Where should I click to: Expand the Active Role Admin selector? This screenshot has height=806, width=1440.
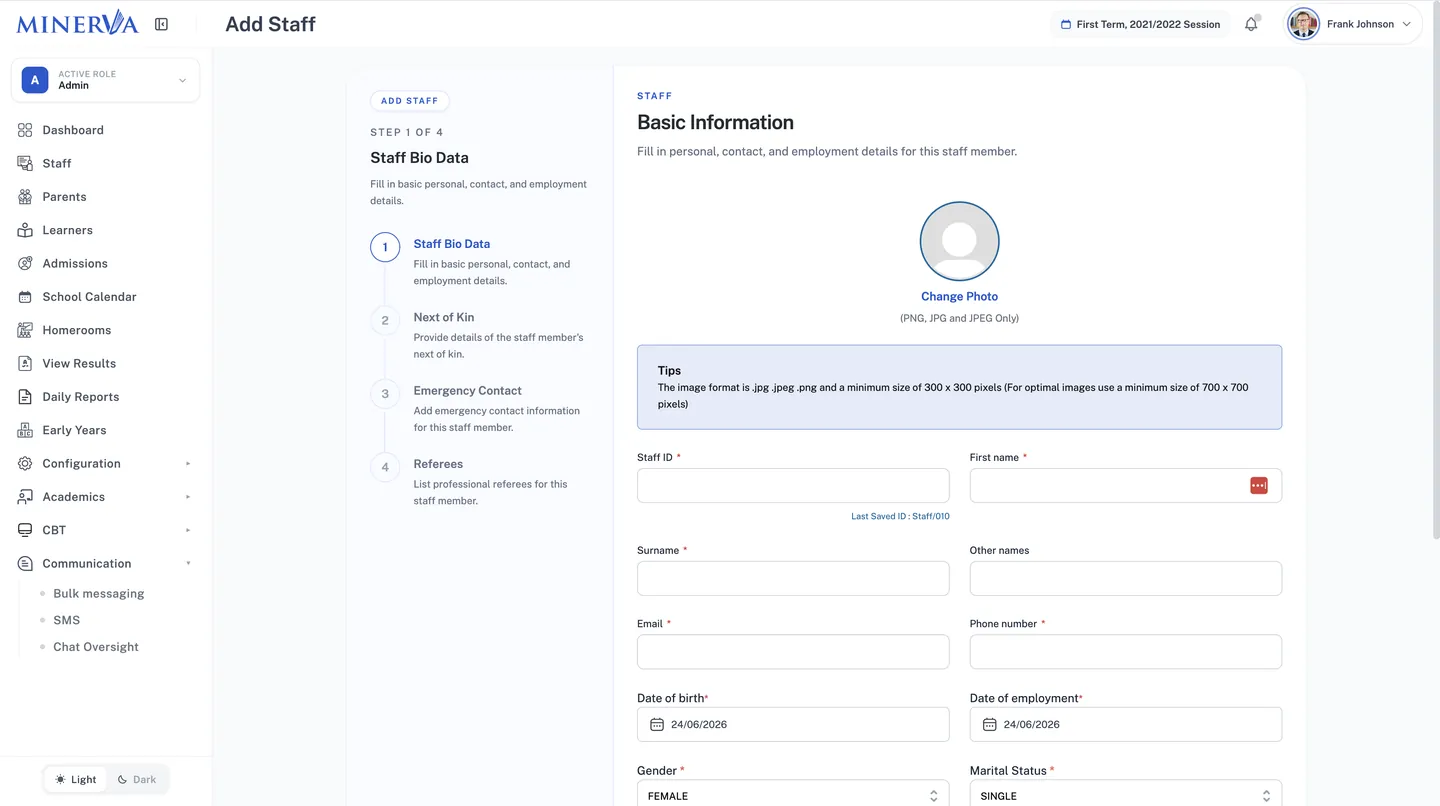tap(105, 80)
